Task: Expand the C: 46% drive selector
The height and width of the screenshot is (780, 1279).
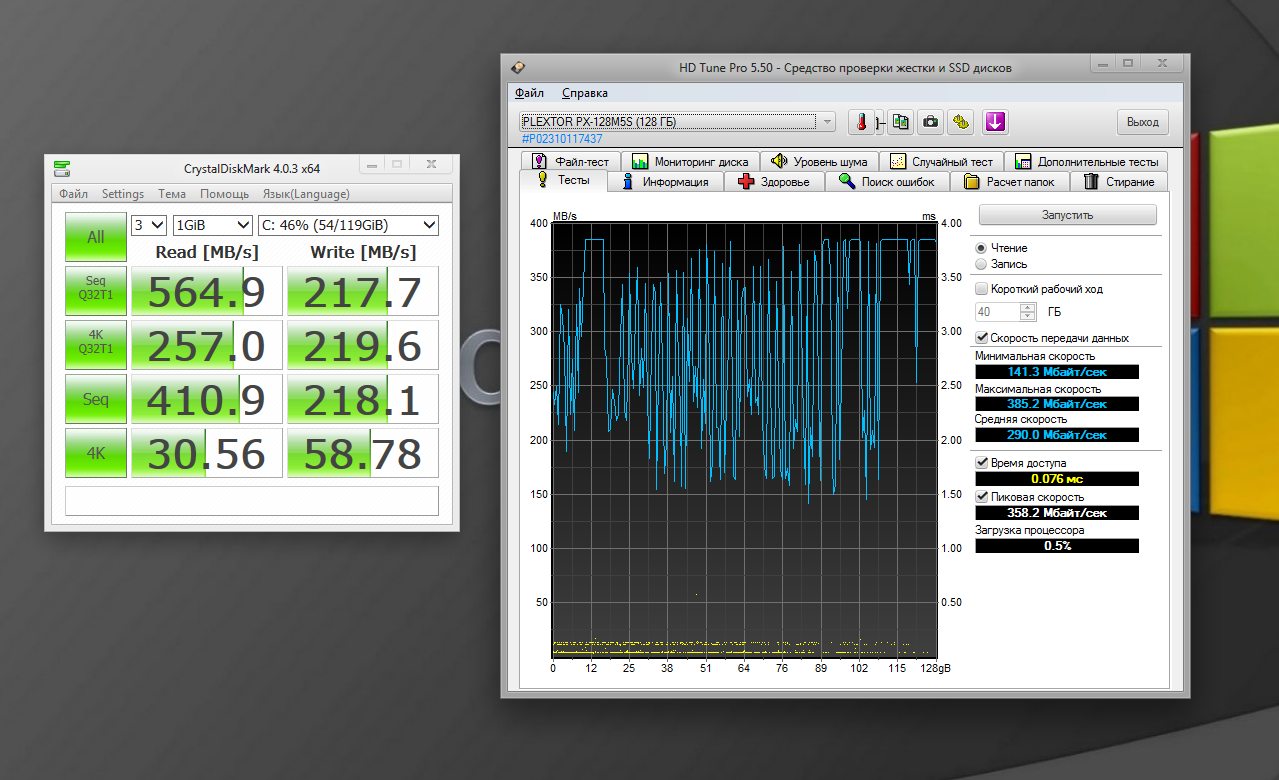Action: (x=347, y=225)
